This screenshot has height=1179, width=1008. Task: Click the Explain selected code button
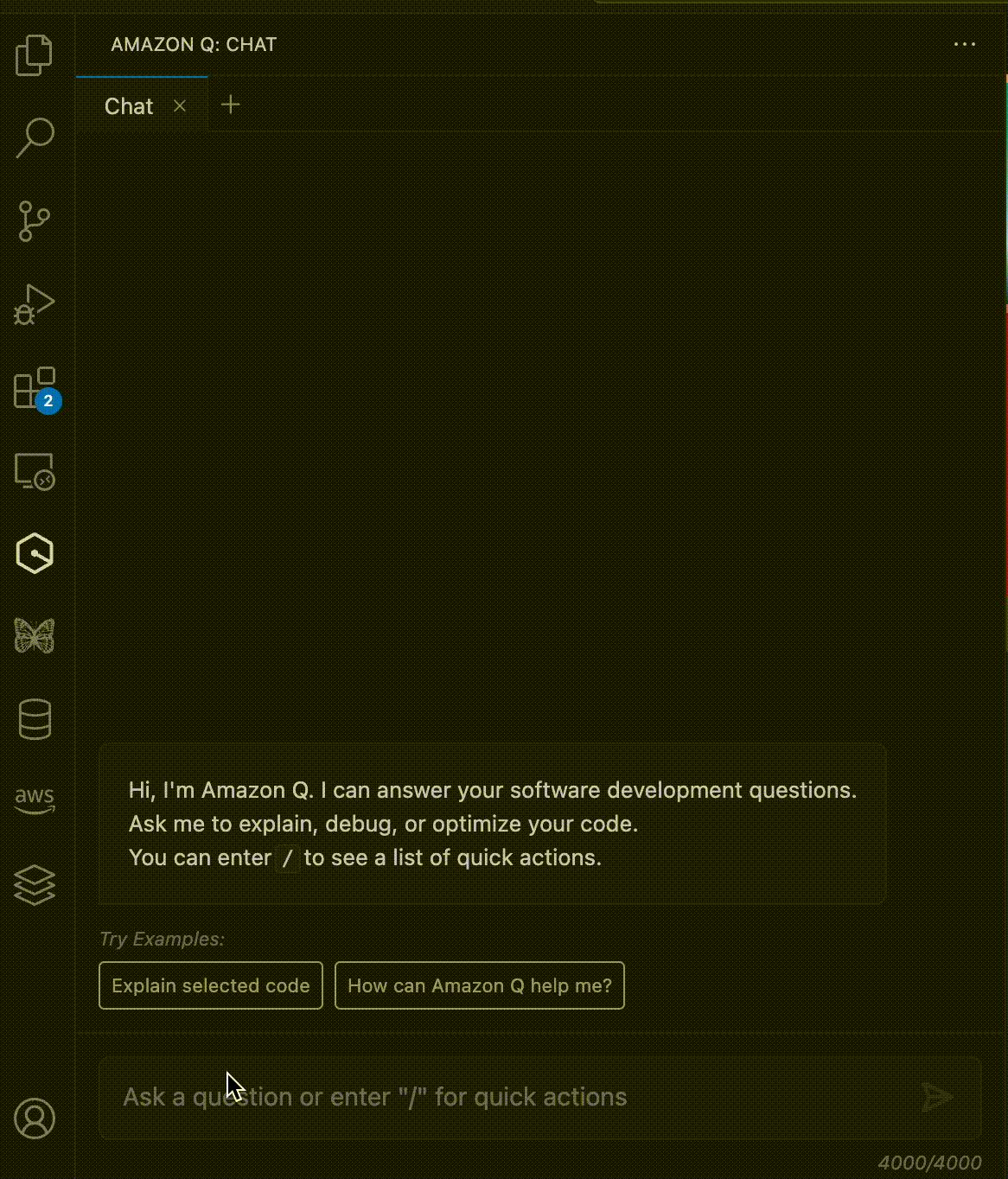pyautogui.click(x=210, y=985)
